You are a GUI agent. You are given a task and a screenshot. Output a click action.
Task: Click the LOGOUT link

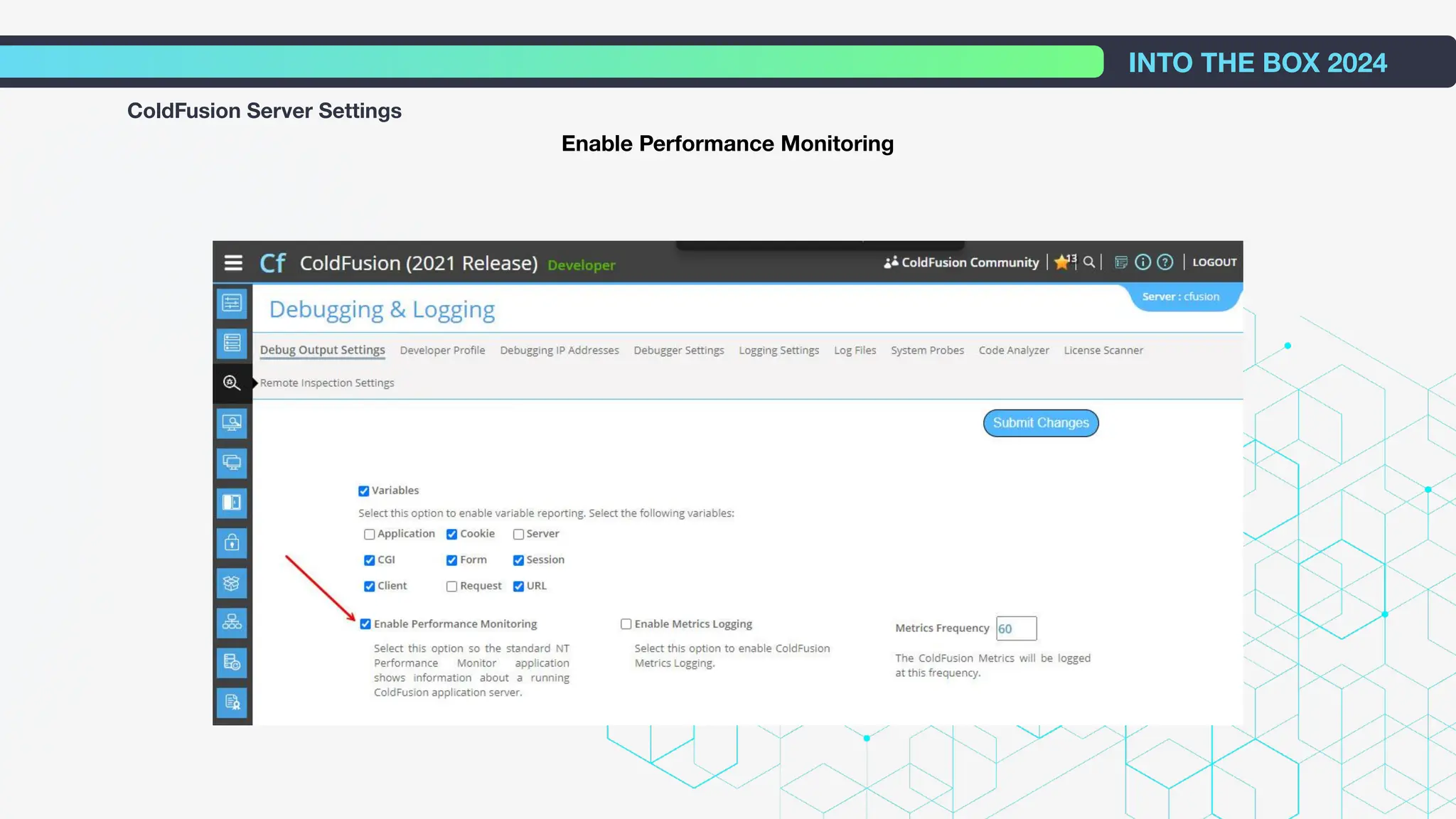point(1214,262)
